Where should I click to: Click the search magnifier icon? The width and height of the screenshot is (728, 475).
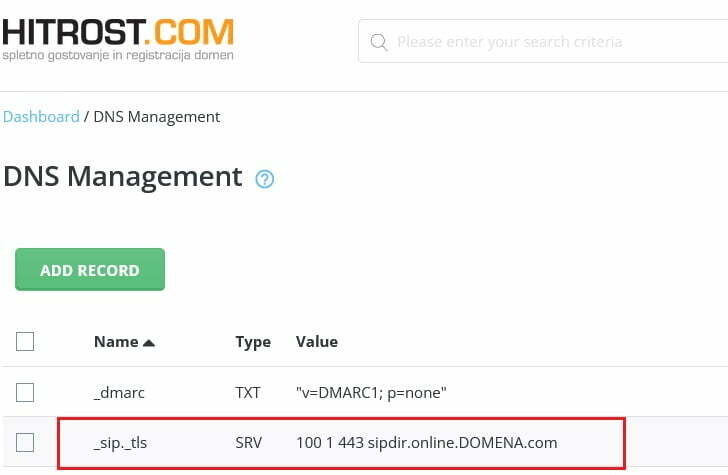coord(379,42)
